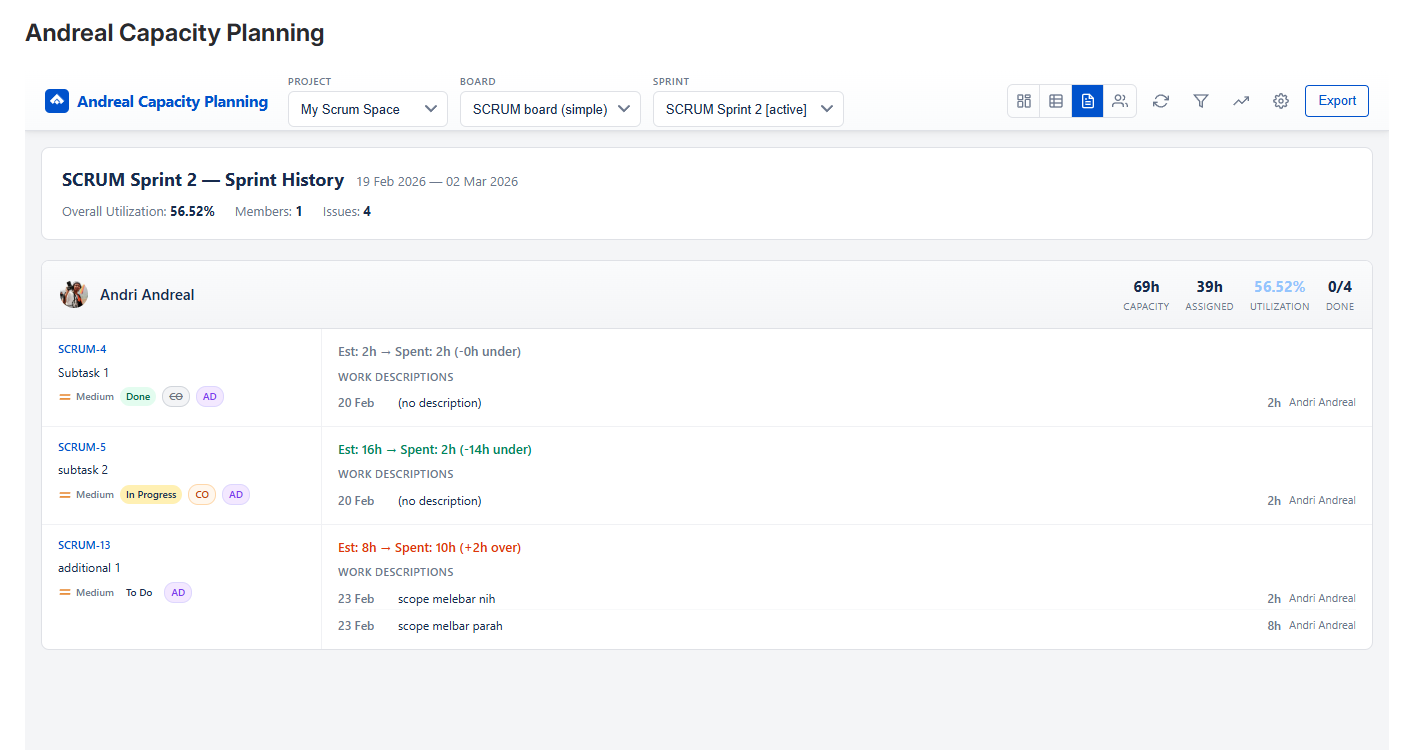The height and width of the screenshot is (750, 1407).
Task: Open issue SCRUM-4
Action: click(x=82, y=348)
